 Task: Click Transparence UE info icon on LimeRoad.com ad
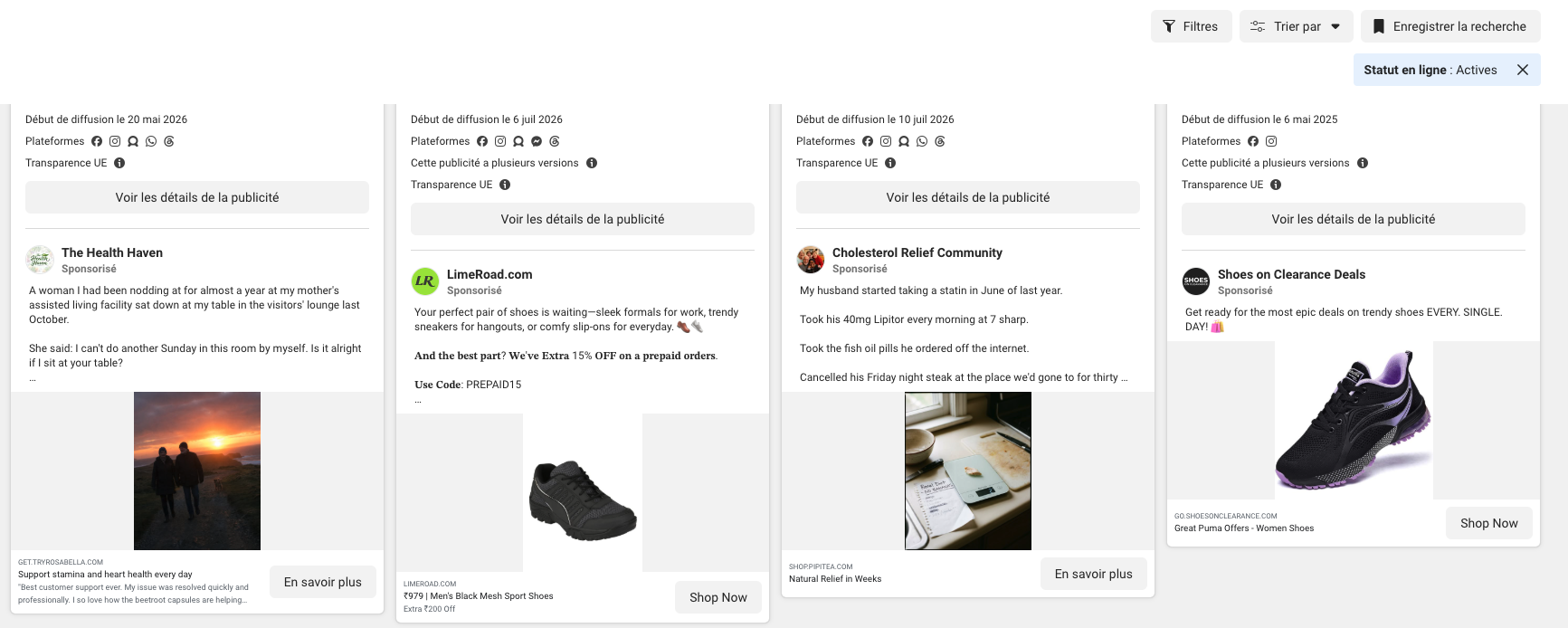click(x=505, y=185)
